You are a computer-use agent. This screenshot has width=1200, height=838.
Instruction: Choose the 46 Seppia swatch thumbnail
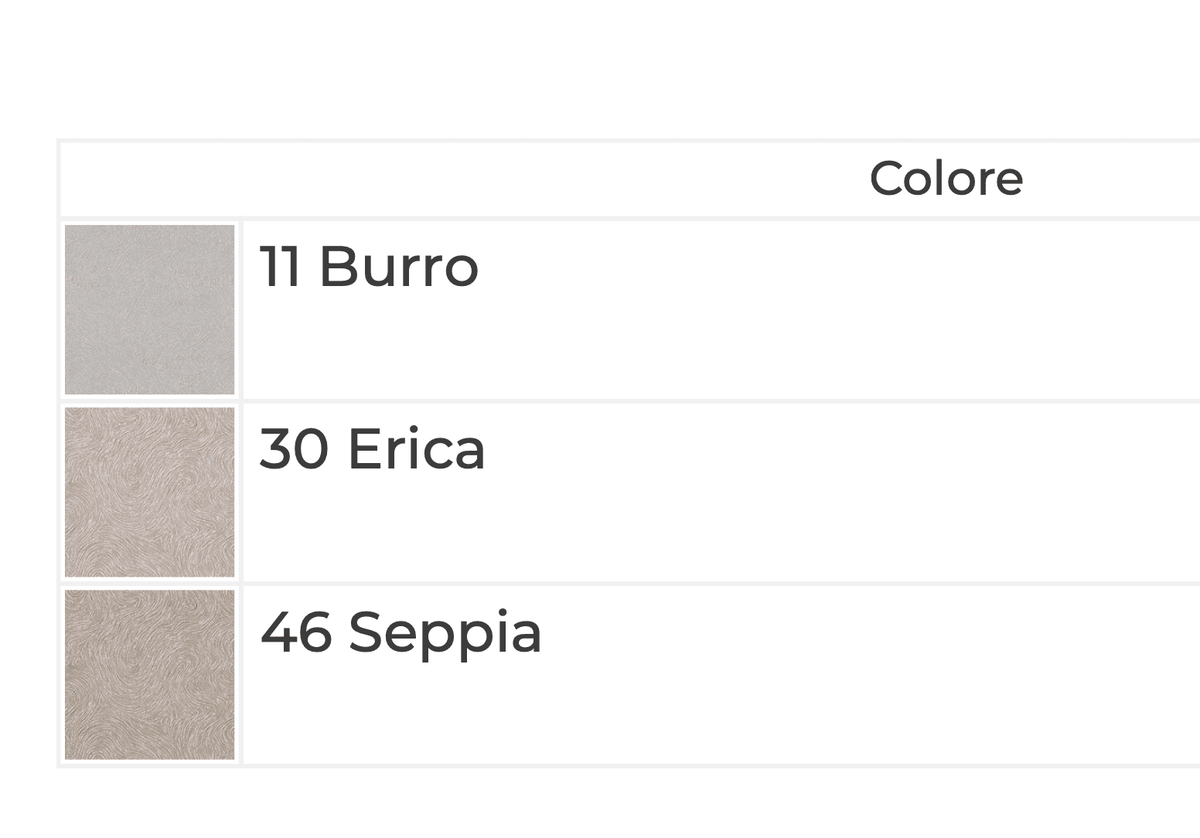pos(150,674)
